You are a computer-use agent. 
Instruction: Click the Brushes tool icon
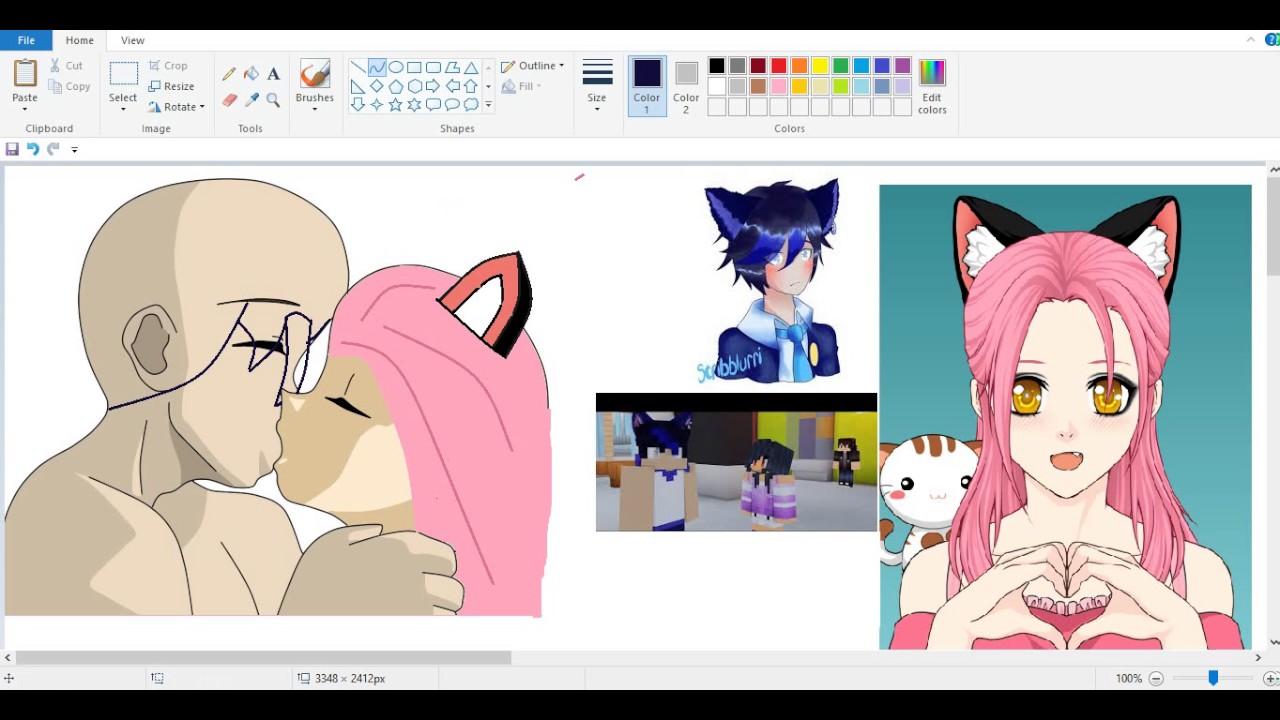[315, 74]
